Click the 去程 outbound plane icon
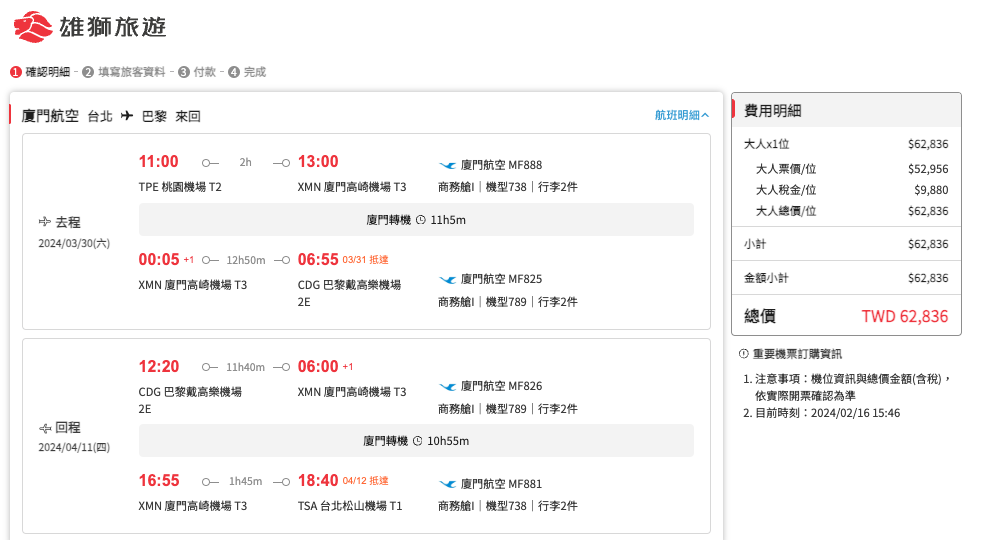The width and height of the screenshot is (984, 540). pyautogui.click(x=45, y=222)
